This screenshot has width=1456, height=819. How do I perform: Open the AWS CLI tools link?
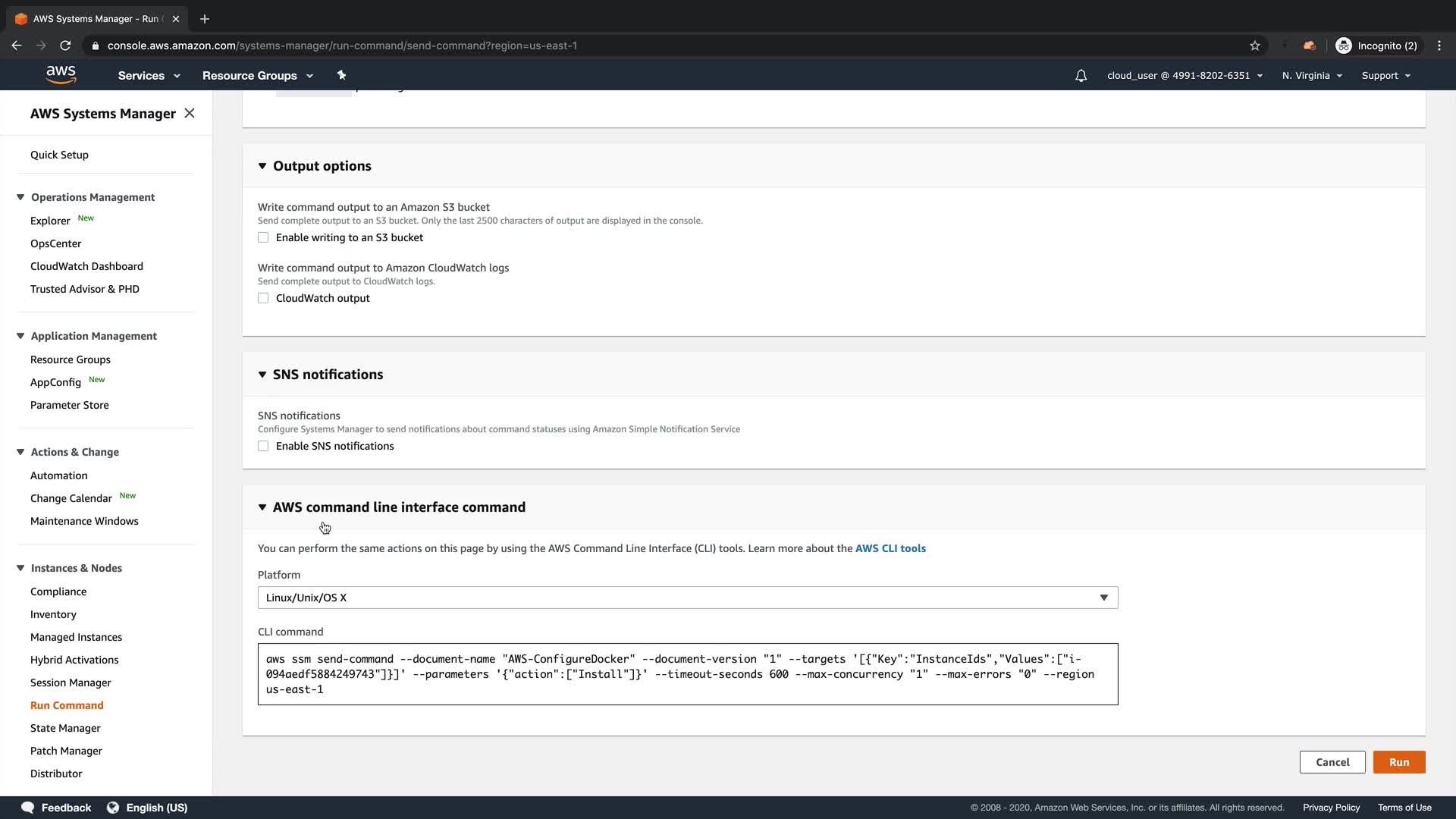[x=890, y=548]
